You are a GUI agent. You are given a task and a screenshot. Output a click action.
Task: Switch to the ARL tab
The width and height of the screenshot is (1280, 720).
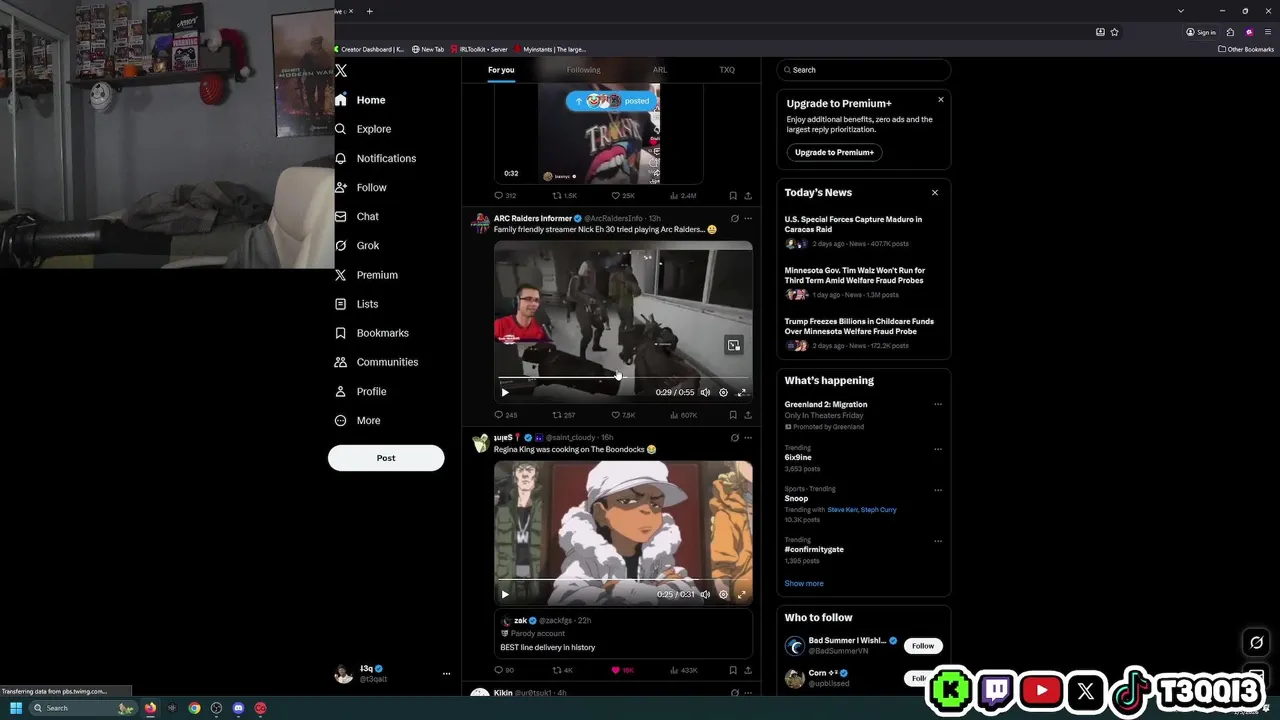(x=660, y=70)
